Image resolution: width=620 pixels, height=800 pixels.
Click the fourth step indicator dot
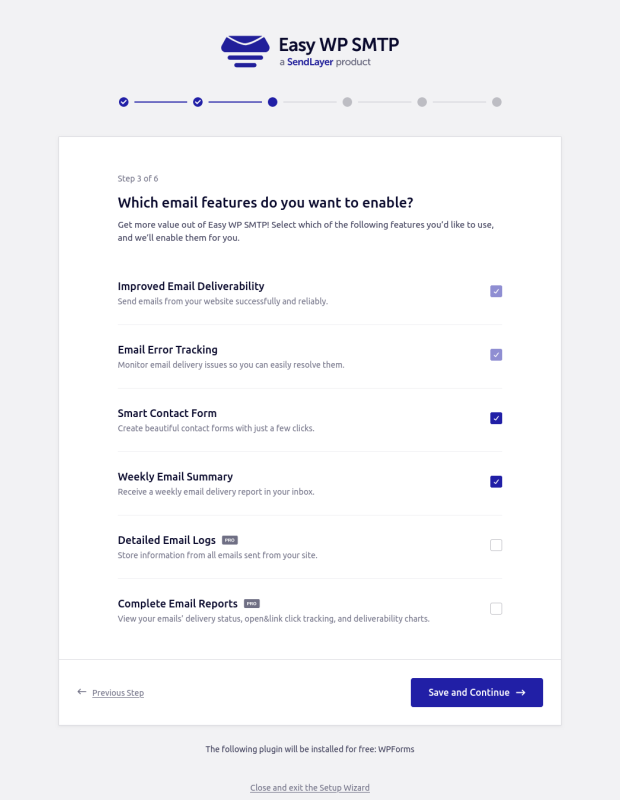click(347, 102)
